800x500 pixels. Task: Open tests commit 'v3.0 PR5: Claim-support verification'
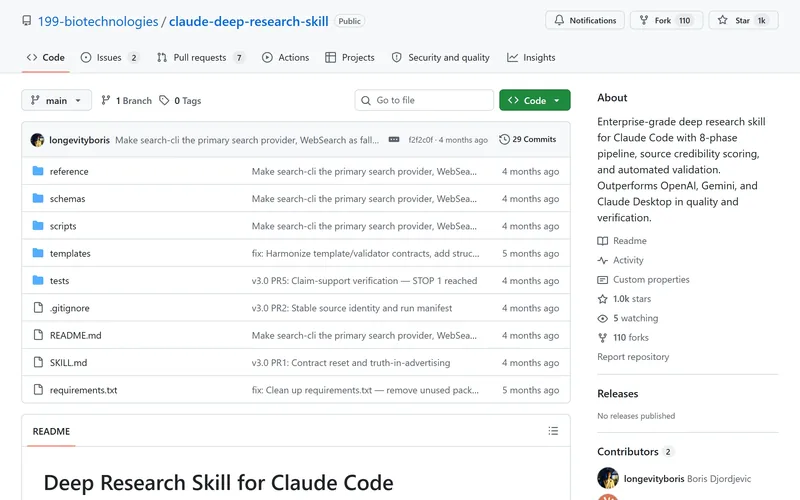point(364,281)
